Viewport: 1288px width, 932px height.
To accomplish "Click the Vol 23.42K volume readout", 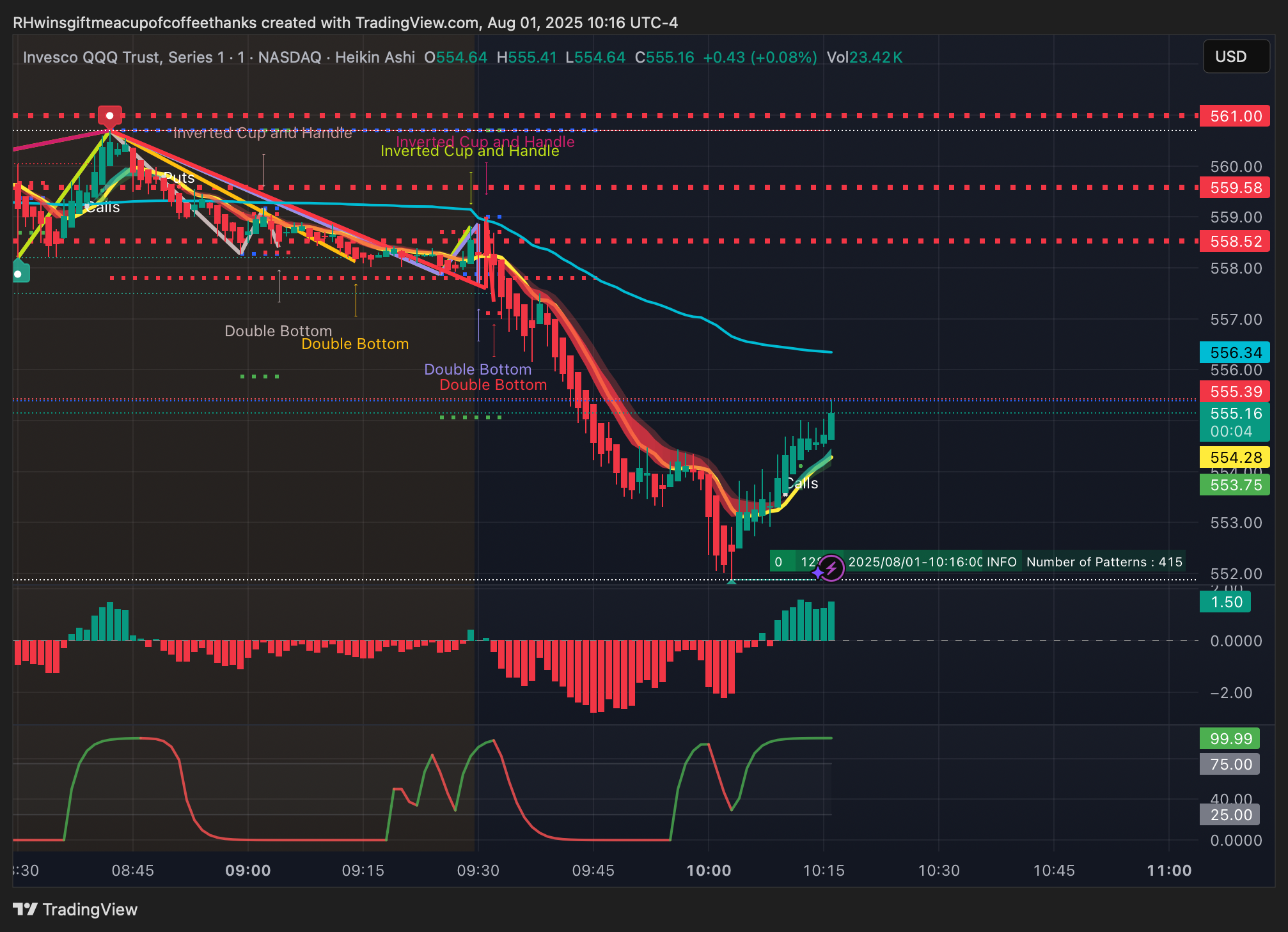I will 864,58.
